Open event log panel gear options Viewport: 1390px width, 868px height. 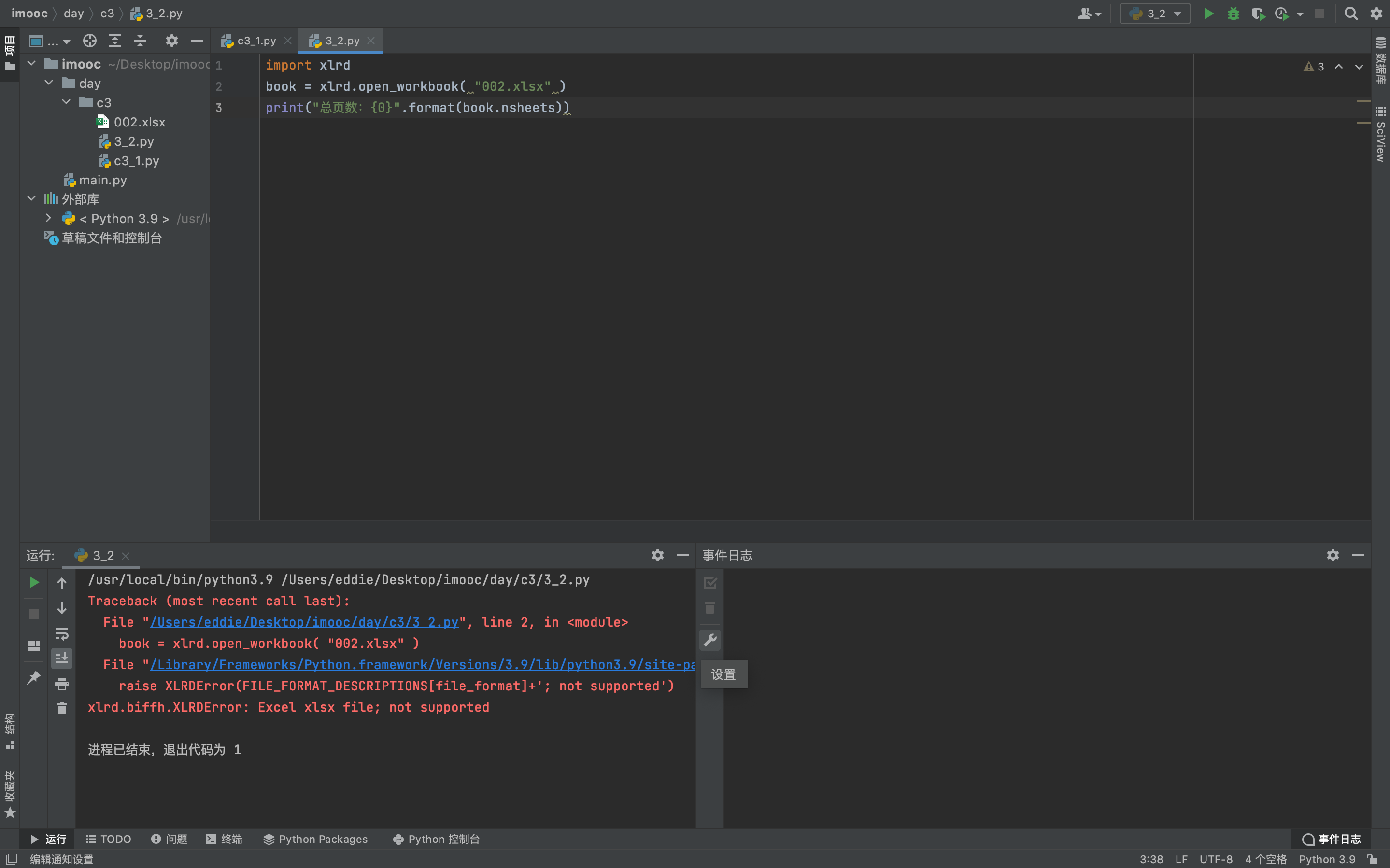(x=1333, y=555)
